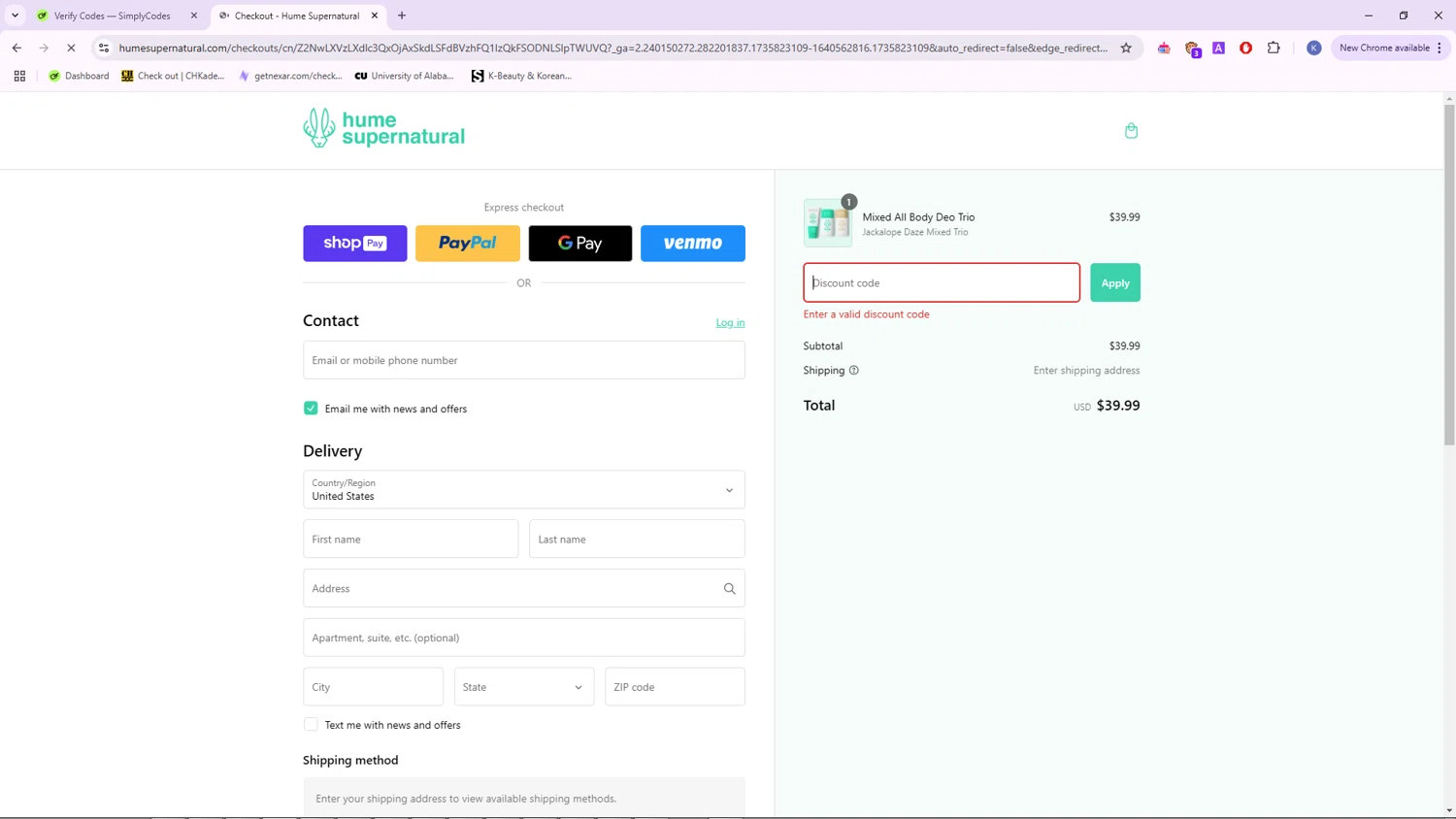Image resolution: width=1456 pixels, height=819 pixels.
Task: Click the Total $39.99 amount
Action: (1118, 406)
